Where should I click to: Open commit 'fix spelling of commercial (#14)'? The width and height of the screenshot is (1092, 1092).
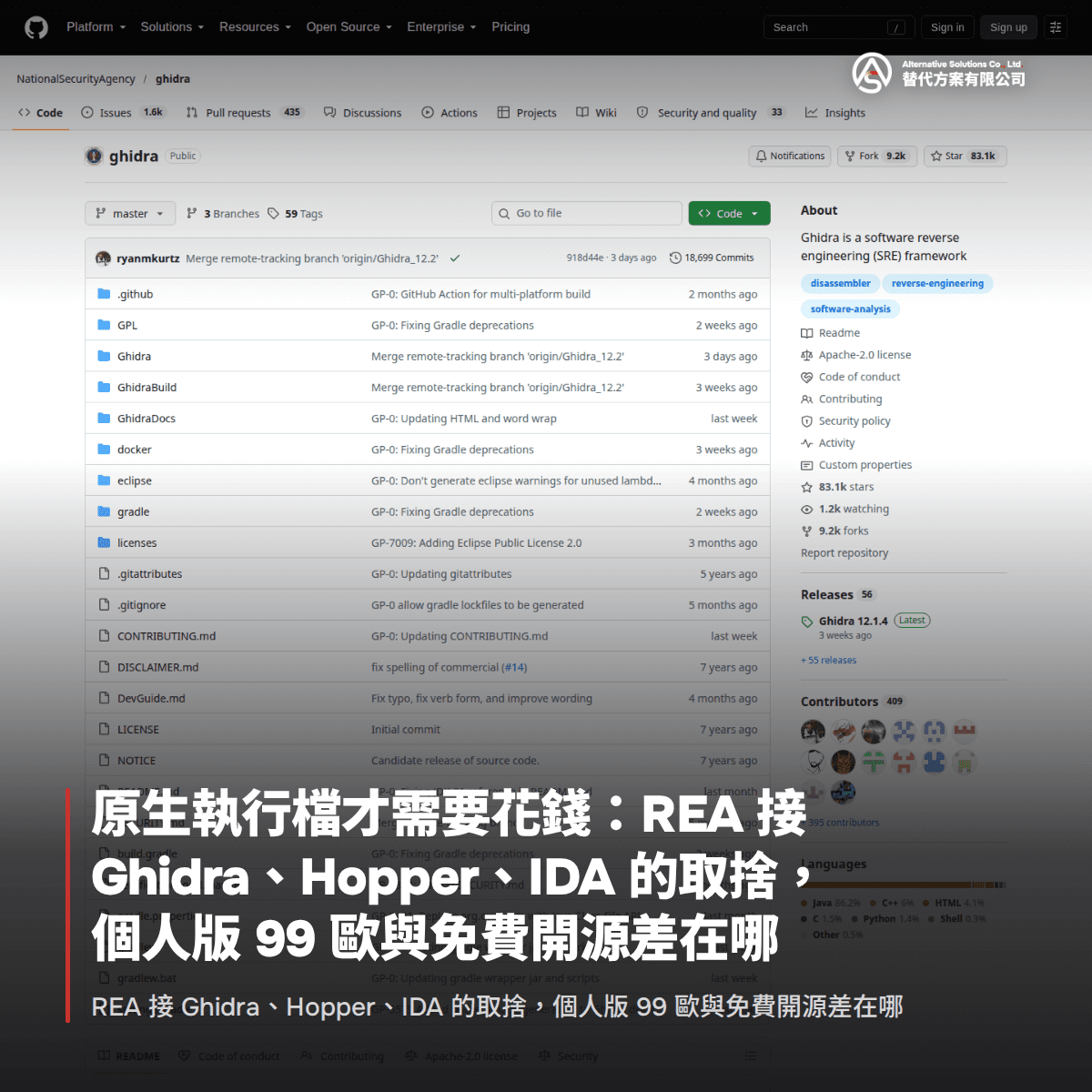(x=449, y=667)
